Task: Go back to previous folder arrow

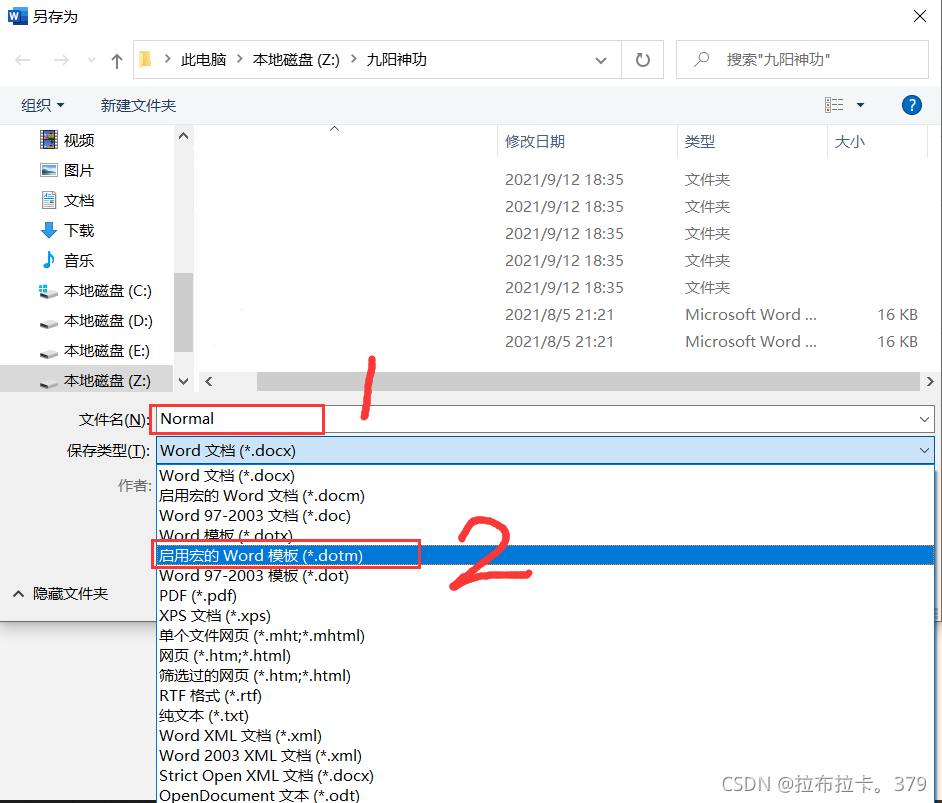Action: [23, 59]
